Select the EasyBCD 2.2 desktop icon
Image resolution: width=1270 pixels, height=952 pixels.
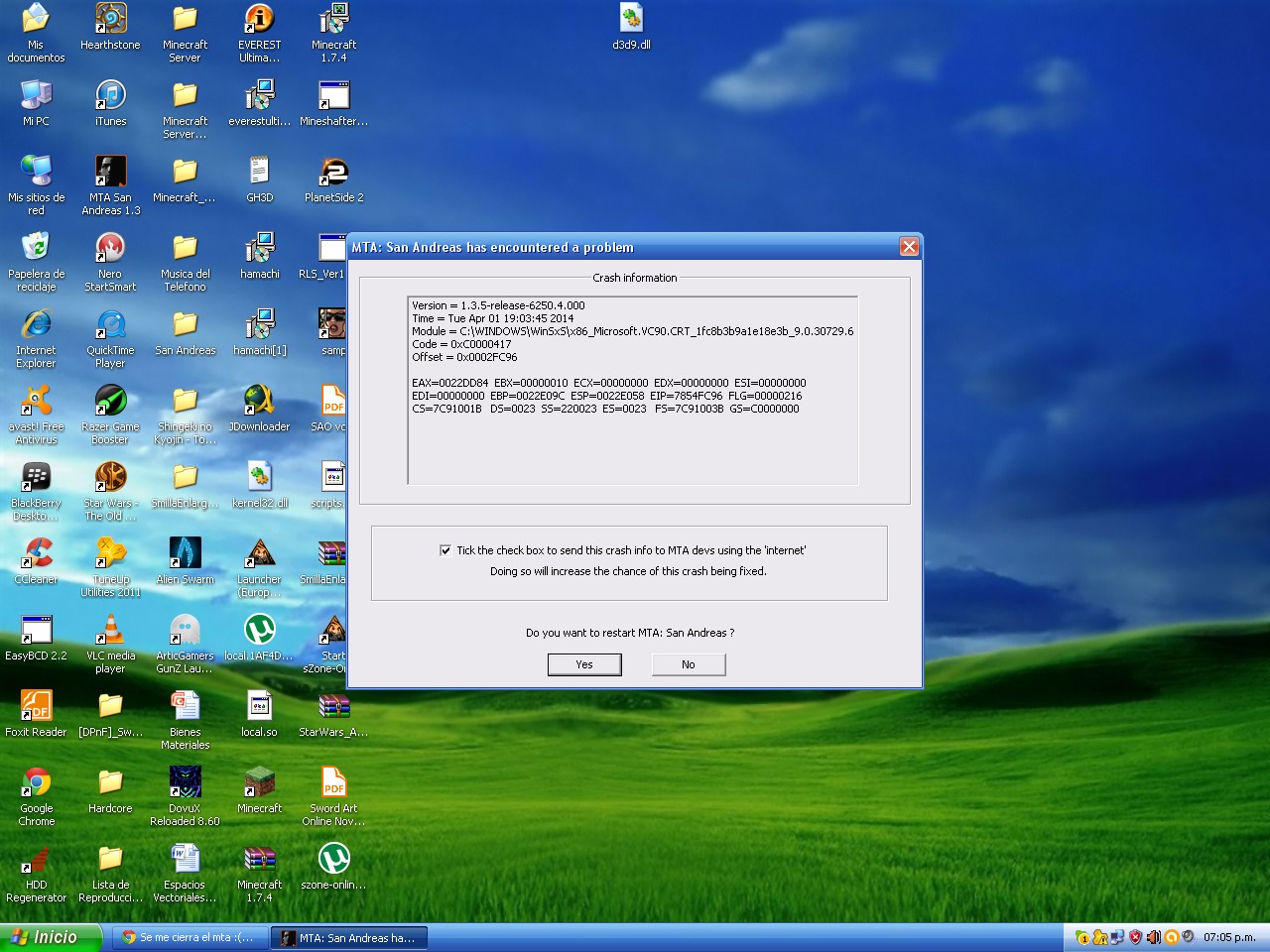[36, 638]
